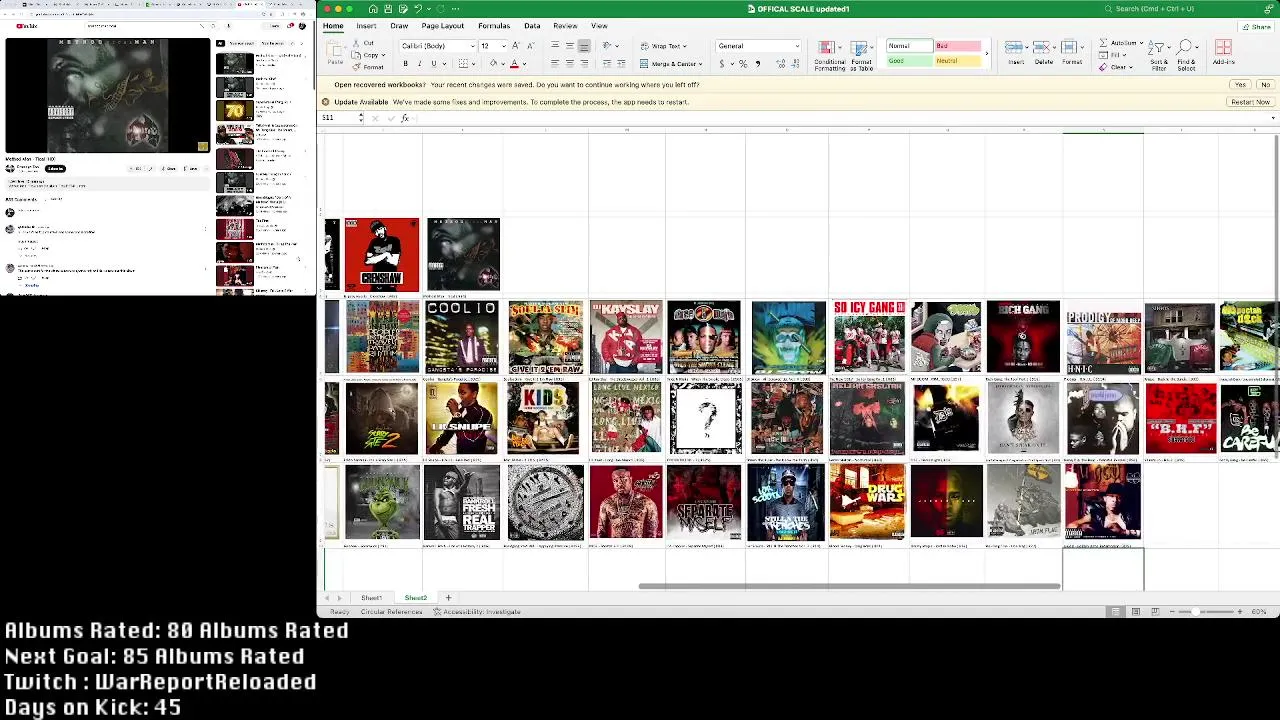Screen dimensions: 1280x720
Task: Toggle right horizontal text alignment
Action: [x=584, y=64]
